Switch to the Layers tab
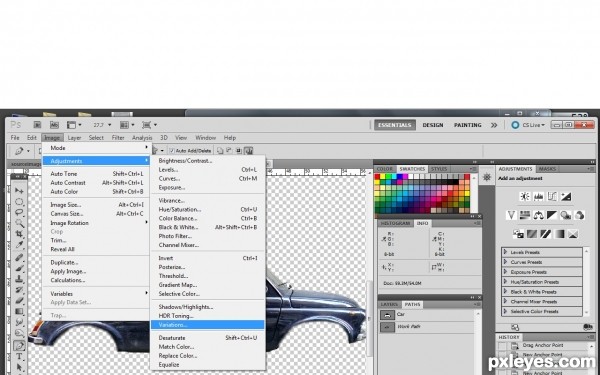The image size is (600, 375). [389, 305]
